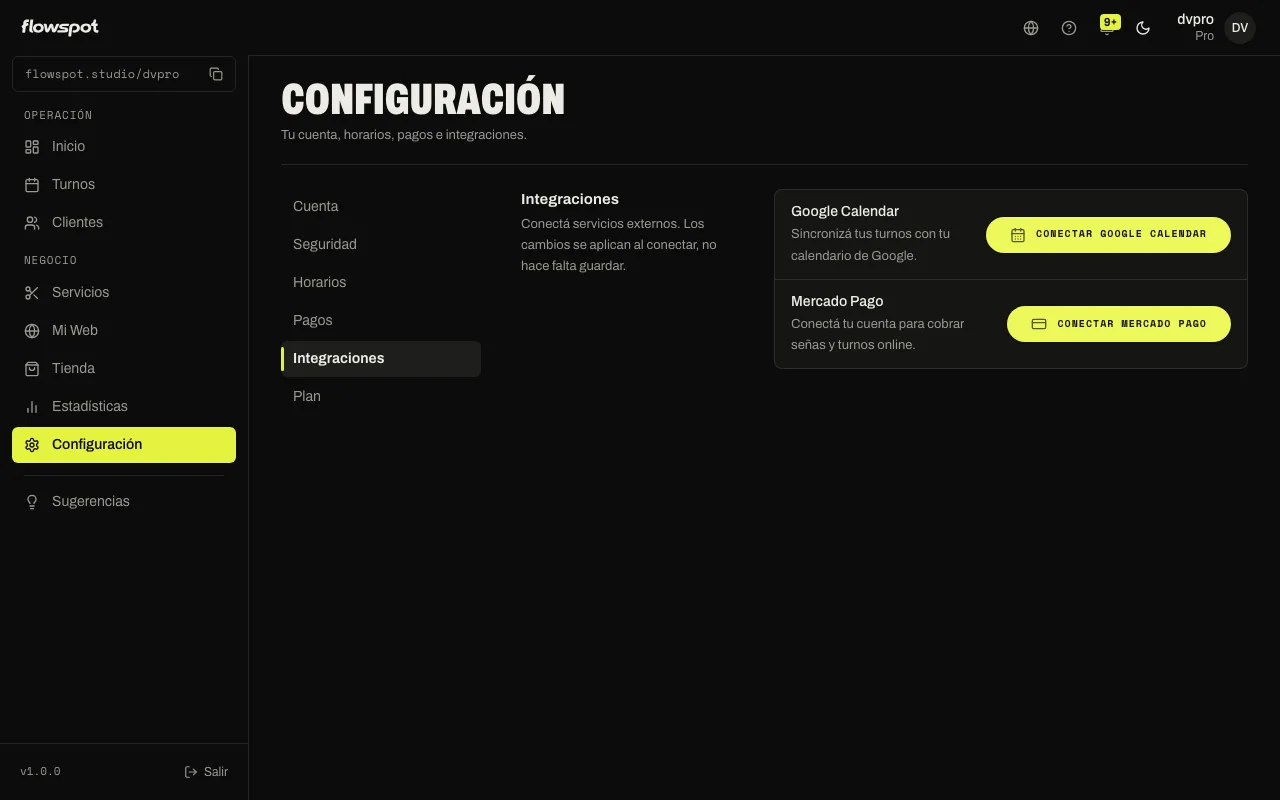Click the flowspot logo

point(60,28)
